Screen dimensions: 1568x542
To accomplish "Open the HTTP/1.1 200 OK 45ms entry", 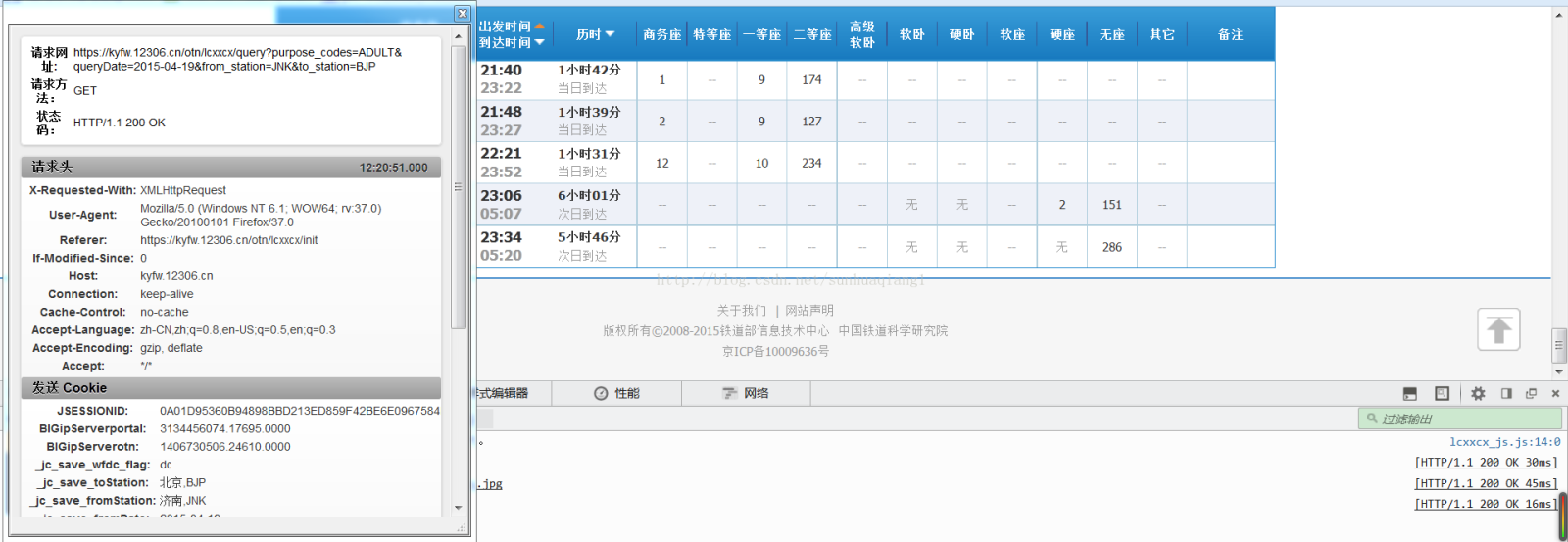I will (1486, 483).
